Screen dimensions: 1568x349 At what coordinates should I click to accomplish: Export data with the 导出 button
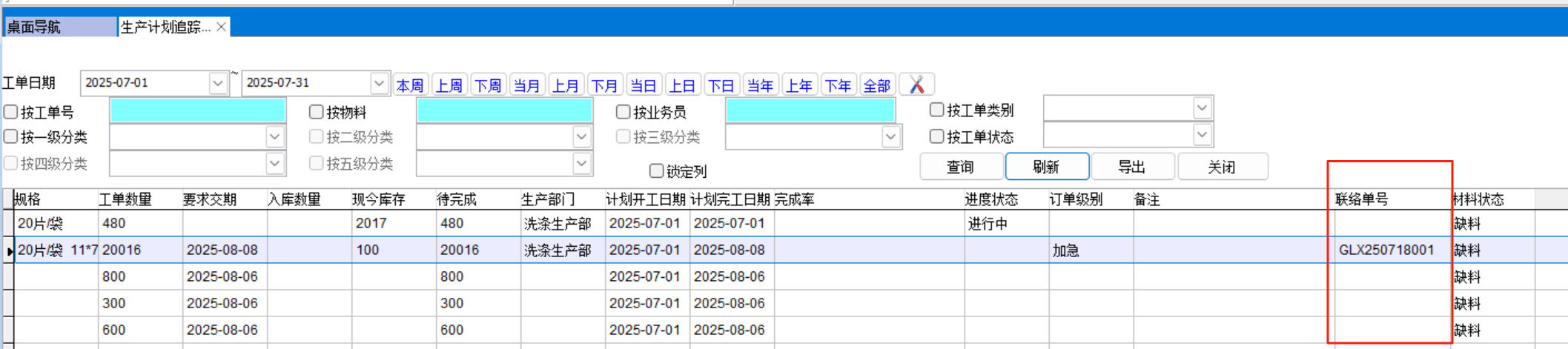point(1132,167)
